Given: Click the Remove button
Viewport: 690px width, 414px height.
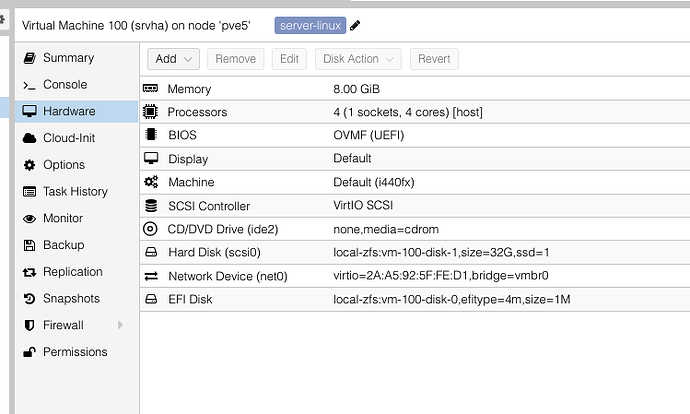Looking at the screenshot, I should [x=235, y=59].
